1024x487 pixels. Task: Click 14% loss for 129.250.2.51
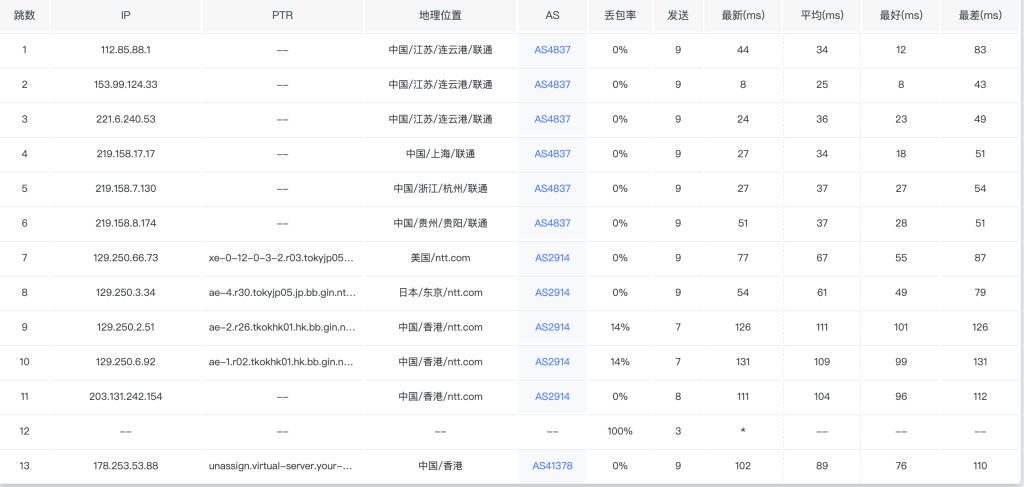pyautogui.click(x=620, y=327)
